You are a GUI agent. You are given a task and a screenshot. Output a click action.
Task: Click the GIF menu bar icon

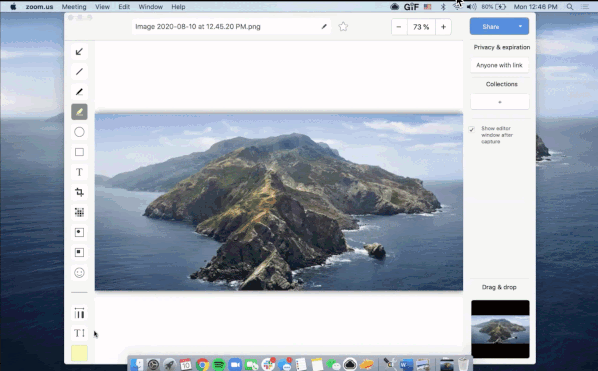[x=411, y=6]
